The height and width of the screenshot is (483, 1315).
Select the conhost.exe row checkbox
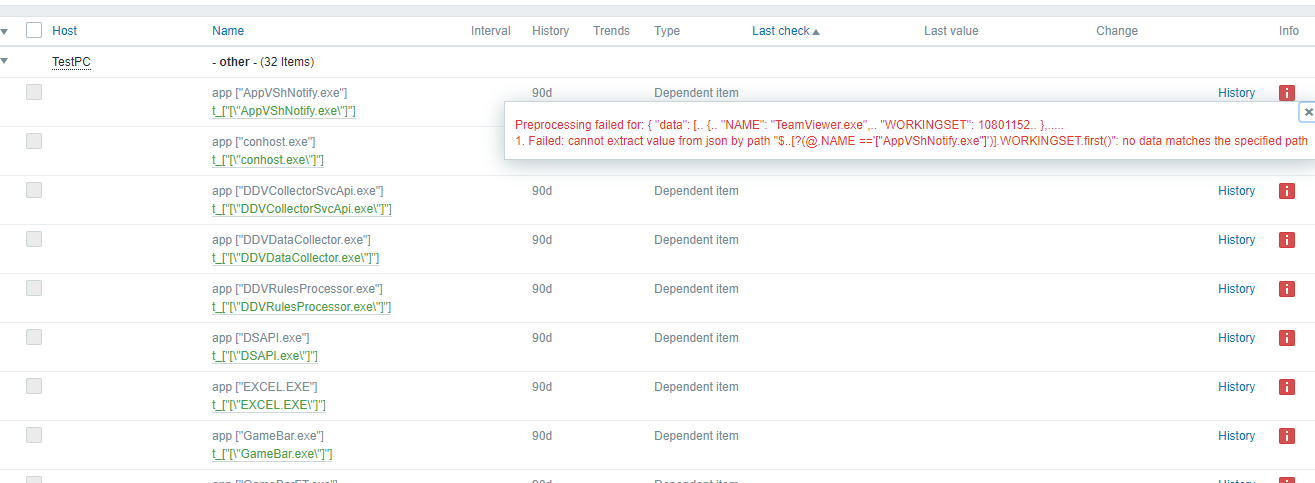point(34,141)
